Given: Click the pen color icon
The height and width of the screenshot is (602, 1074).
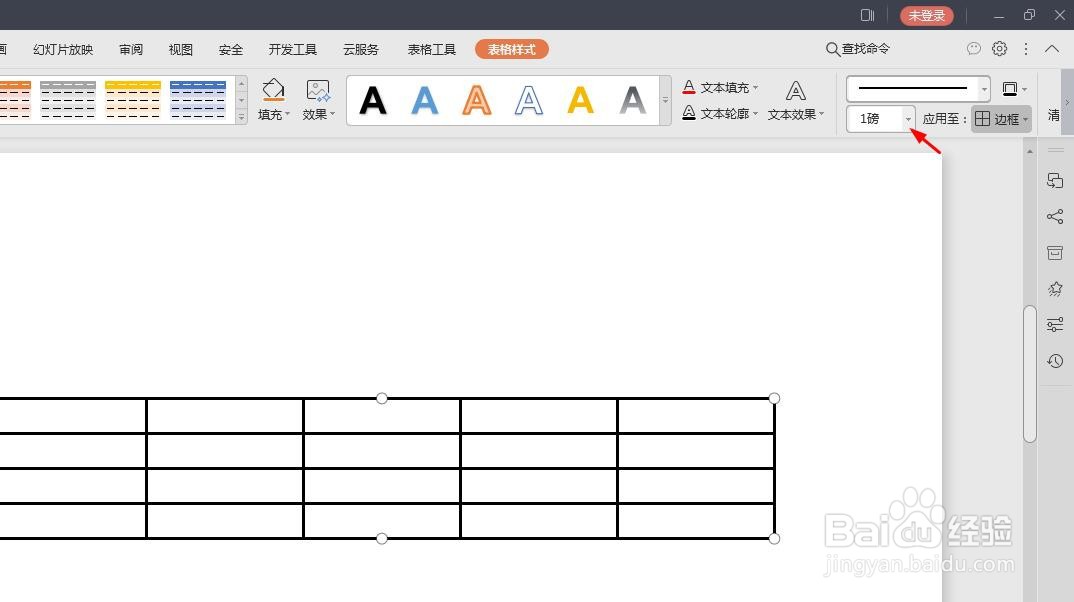Looking at the screenshot, I should click(x=1009, y=88).
